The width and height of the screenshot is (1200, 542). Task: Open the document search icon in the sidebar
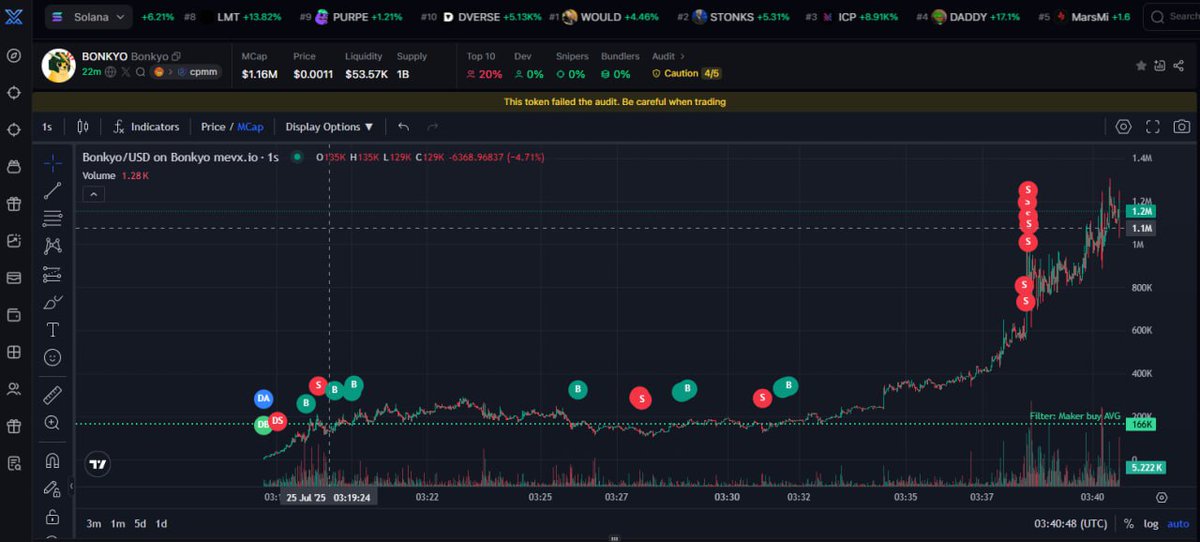click(14, 463)
